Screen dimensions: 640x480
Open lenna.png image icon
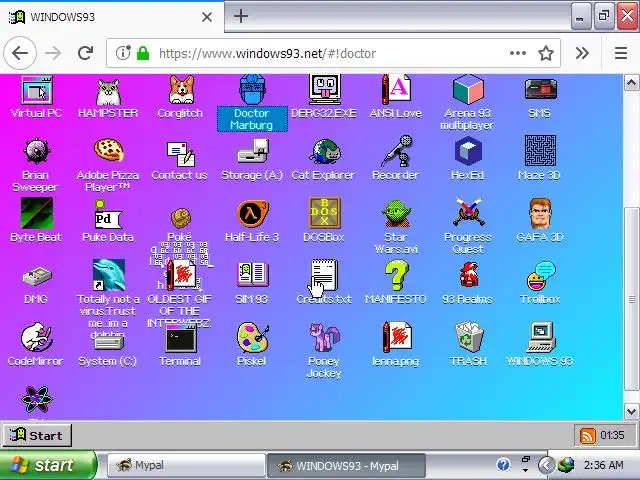[397, 337]
